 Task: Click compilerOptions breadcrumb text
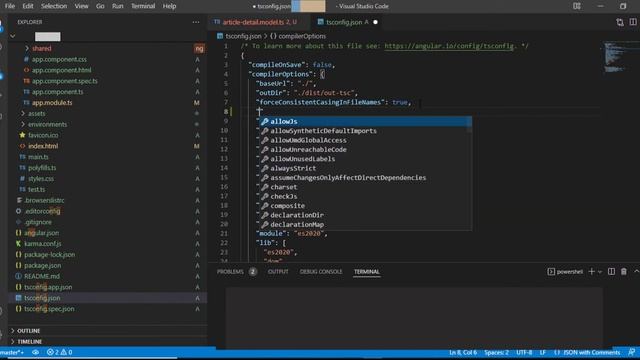click(x=302, y=36)
